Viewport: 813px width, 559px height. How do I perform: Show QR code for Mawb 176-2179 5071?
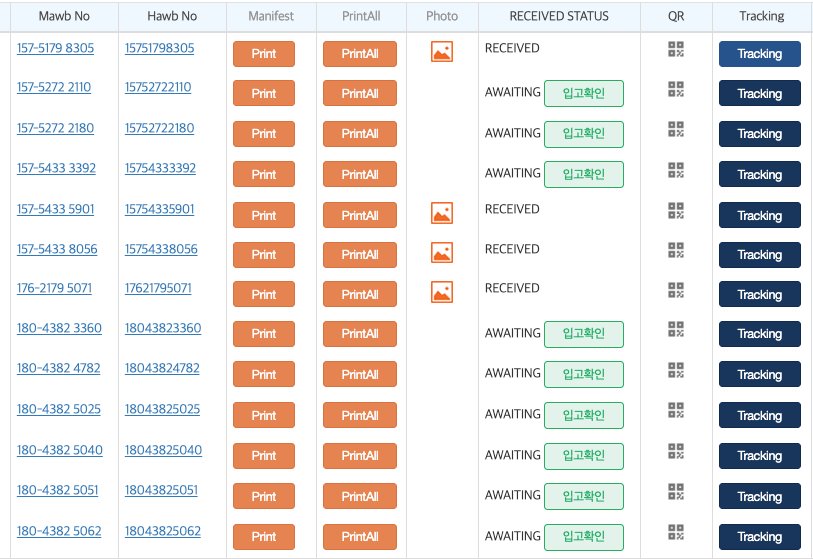coord(676,289)
